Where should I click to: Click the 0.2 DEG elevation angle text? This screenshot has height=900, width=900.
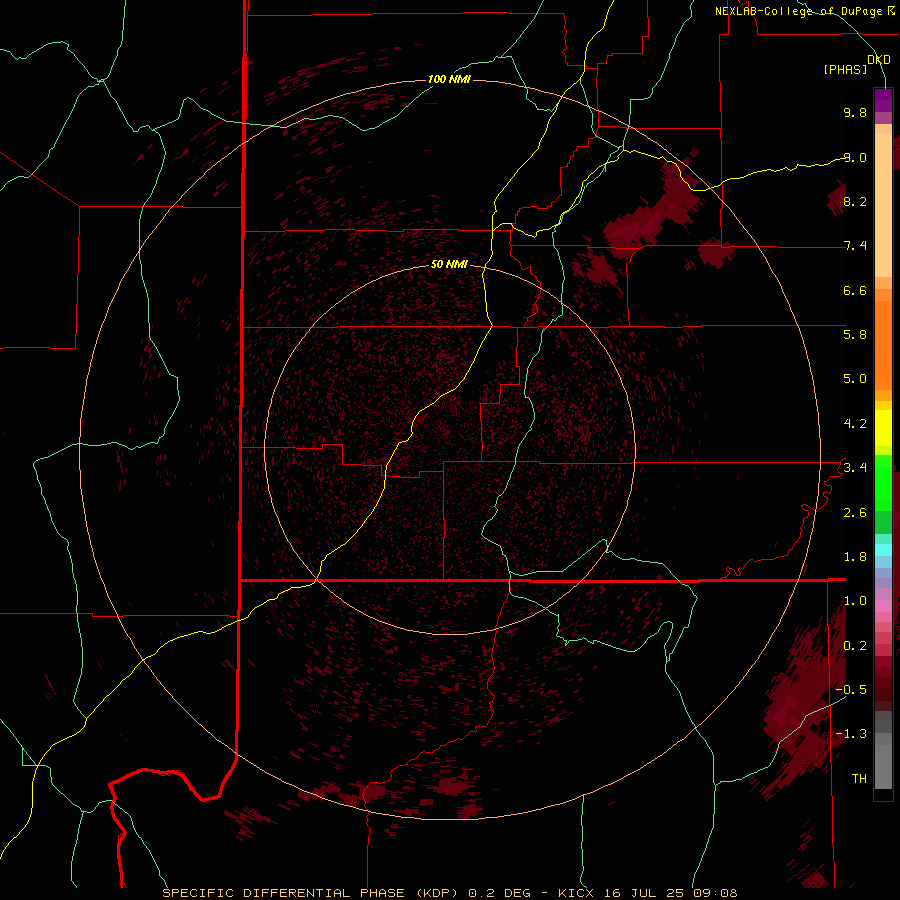tap(499, 893)
